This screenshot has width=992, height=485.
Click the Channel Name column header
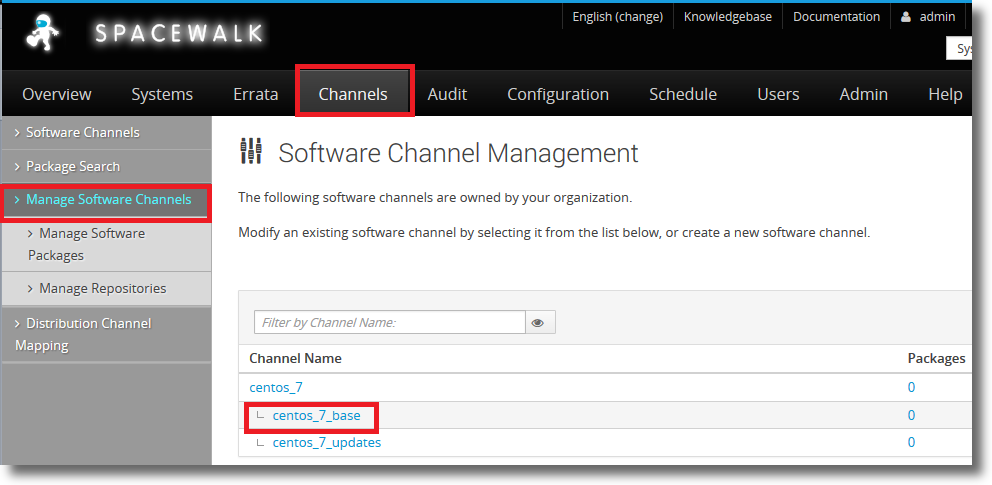pyautogui.click(x=295, y=359)
